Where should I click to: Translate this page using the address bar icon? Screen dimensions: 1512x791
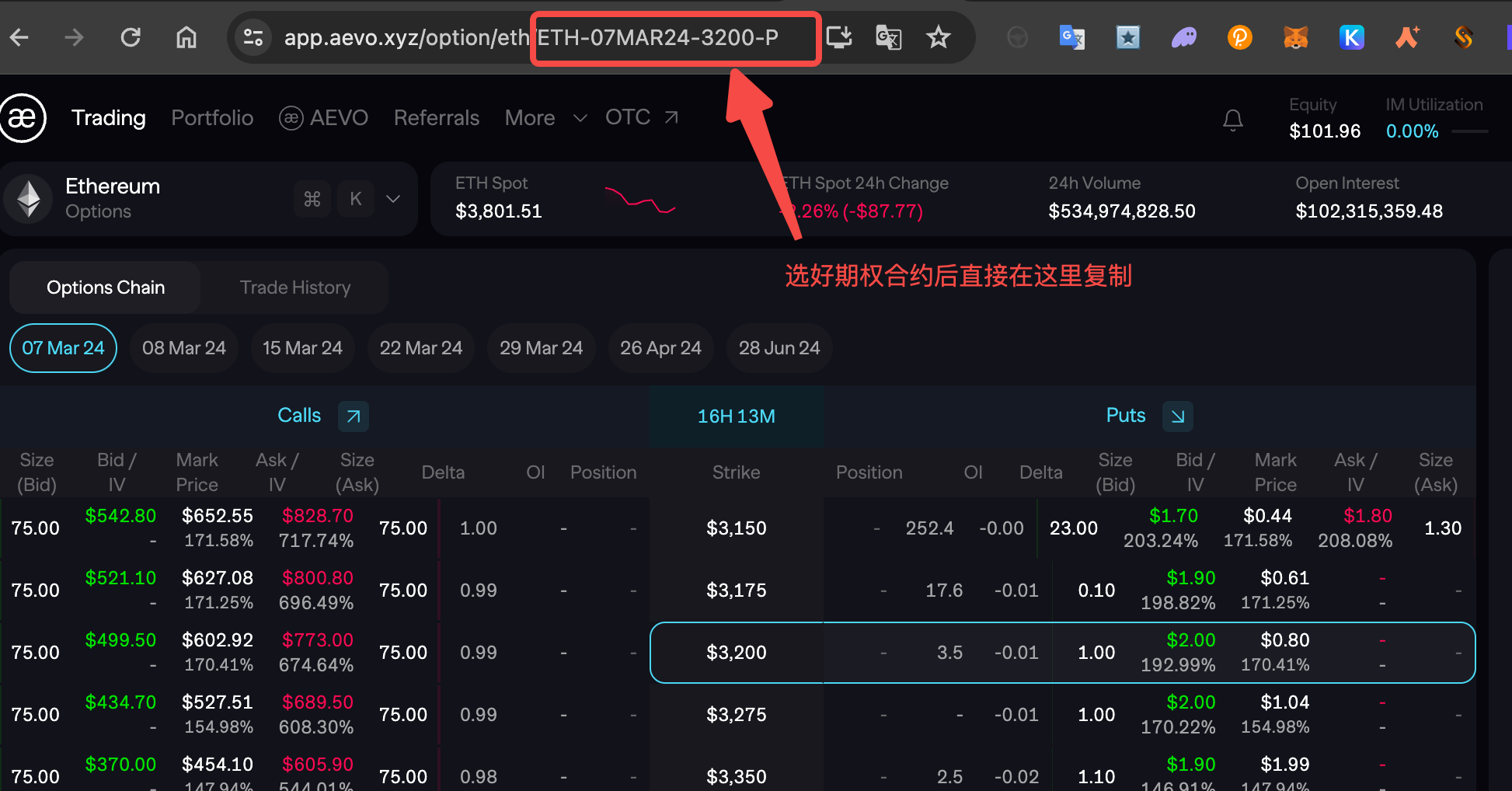pyautogui.click(x=888, y=37)
